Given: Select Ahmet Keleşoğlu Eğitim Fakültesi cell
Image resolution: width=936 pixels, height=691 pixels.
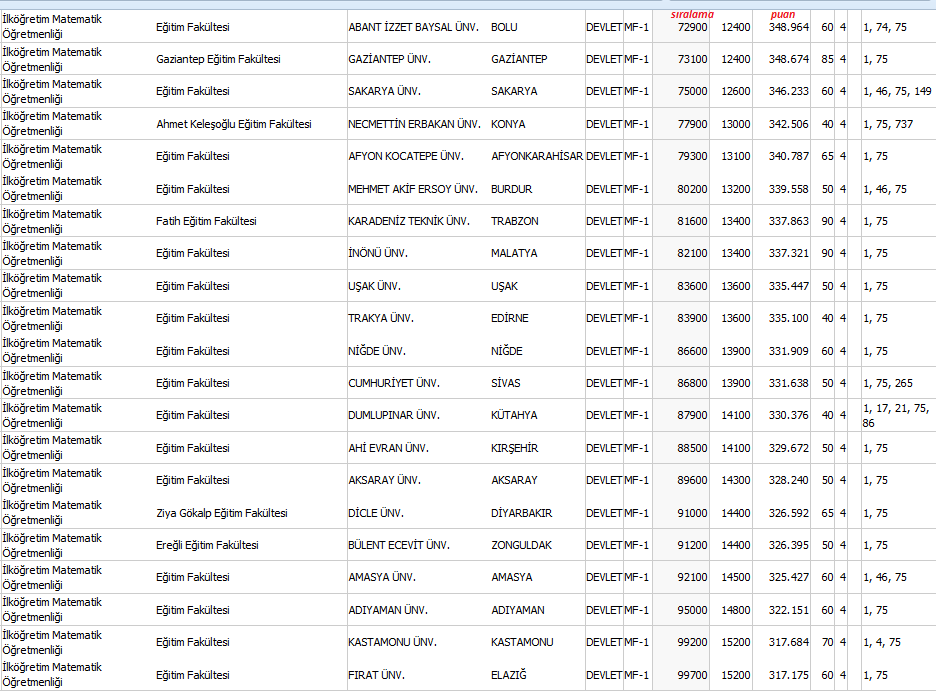Looking at the screenshot, I should 234,124.
